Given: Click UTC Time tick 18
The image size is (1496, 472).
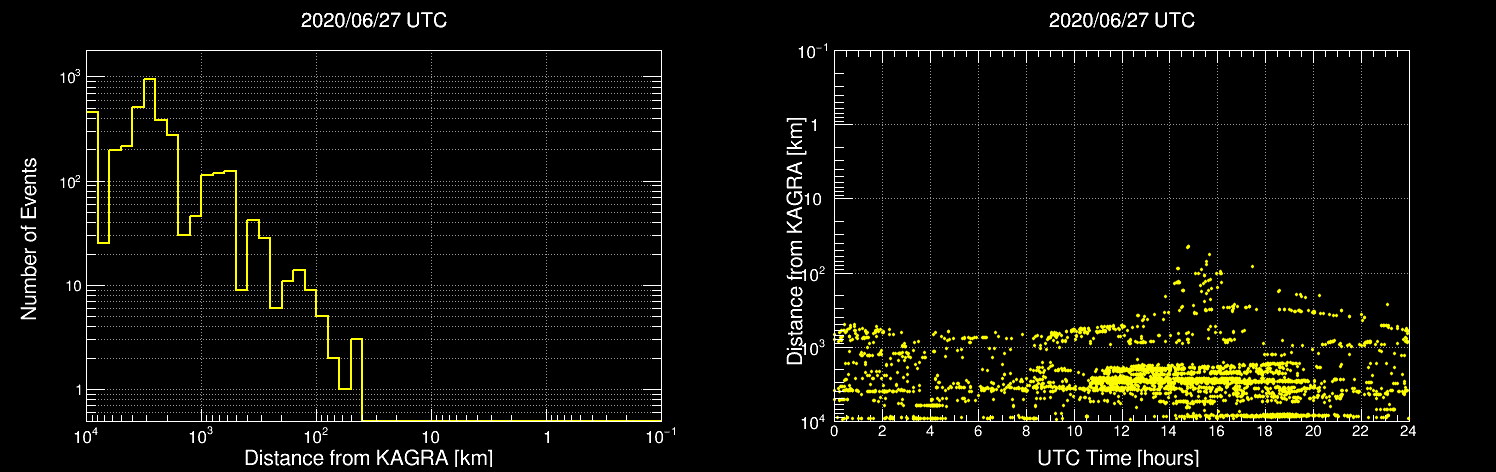Looking at the screenshot, I should click(1265, 432).
